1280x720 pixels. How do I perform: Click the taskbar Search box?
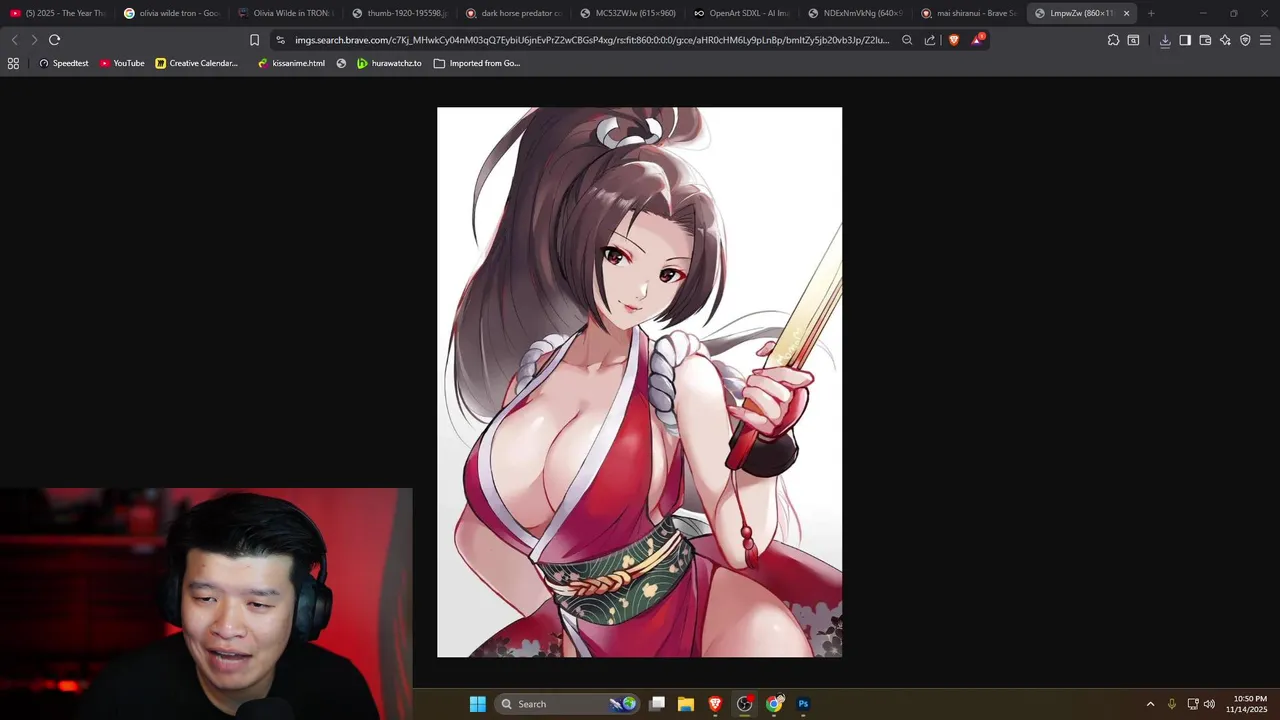[x=566, y=704]
